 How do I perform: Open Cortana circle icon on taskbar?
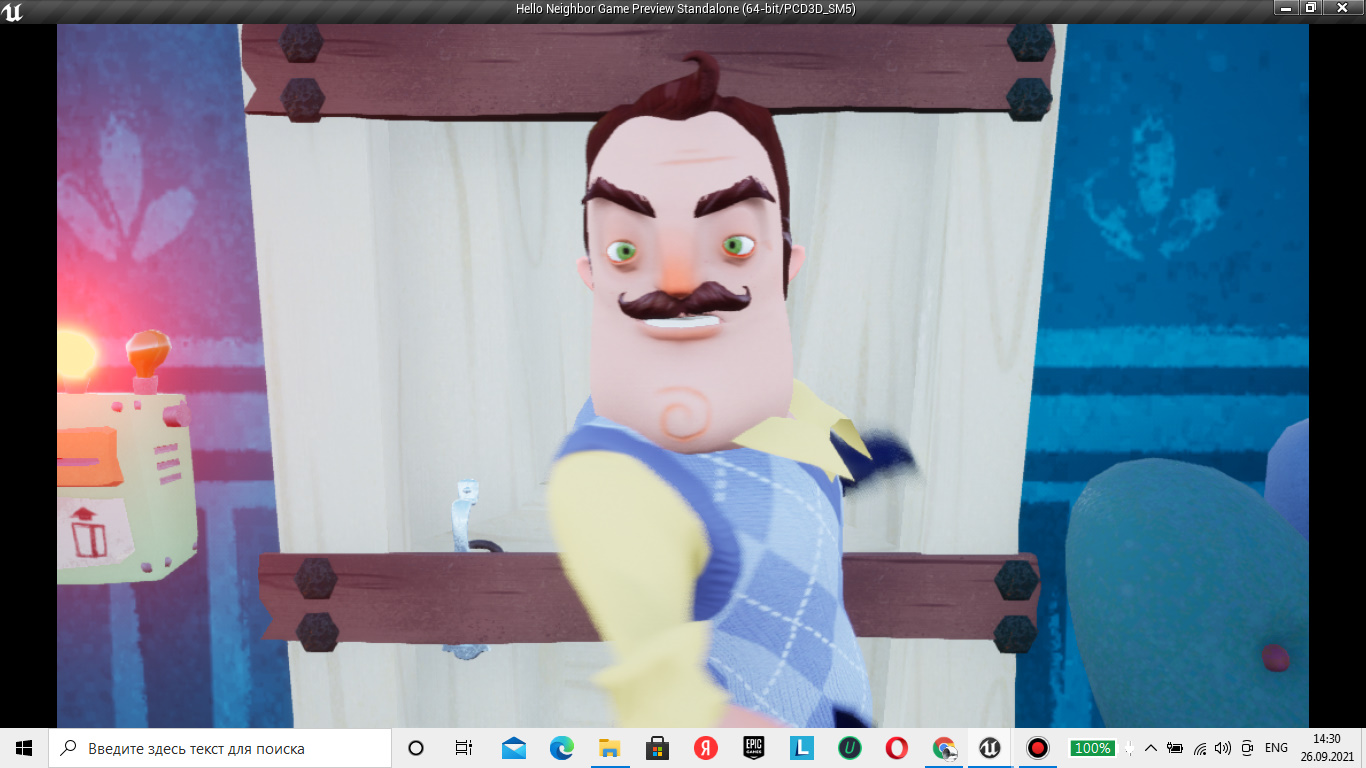tap(417, 748)
